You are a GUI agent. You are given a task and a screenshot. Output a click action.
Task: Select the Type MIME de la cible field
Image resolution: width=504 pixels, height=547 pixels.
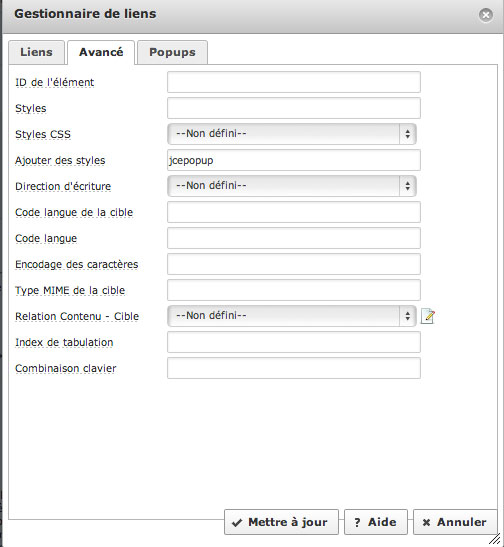tap(294, 290)
